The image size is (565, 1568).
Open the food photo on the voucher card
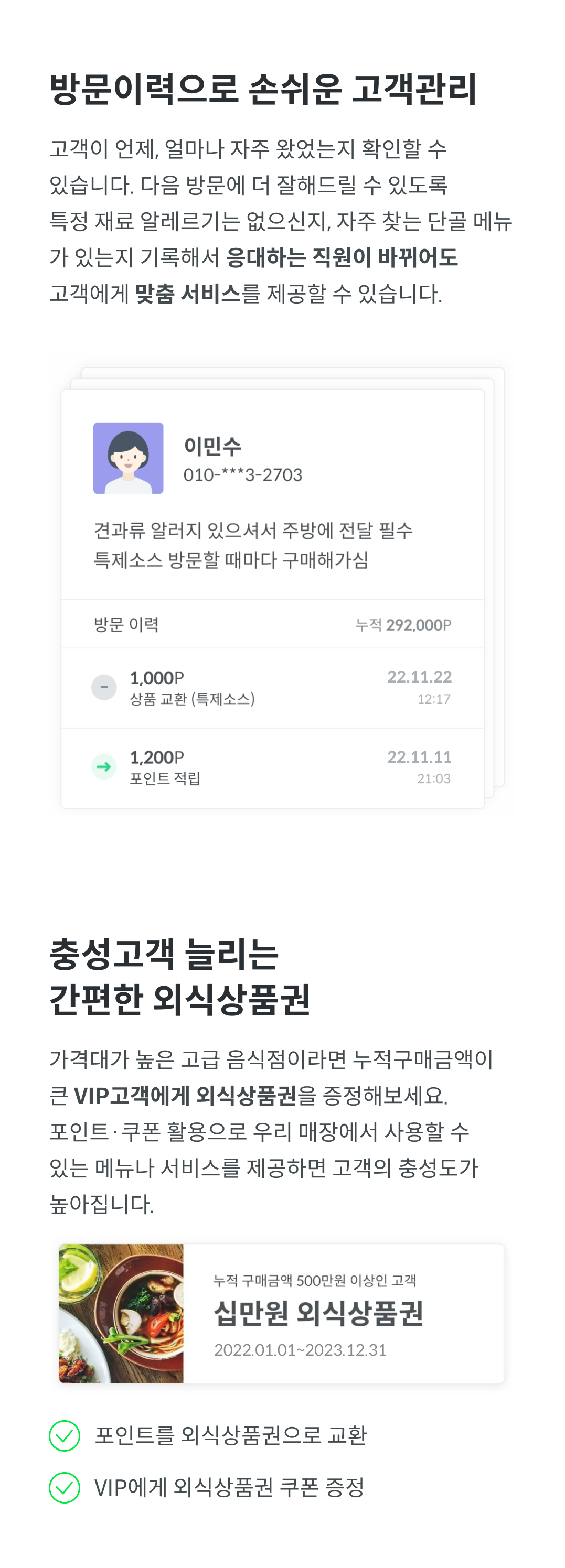pos(121,1313)
